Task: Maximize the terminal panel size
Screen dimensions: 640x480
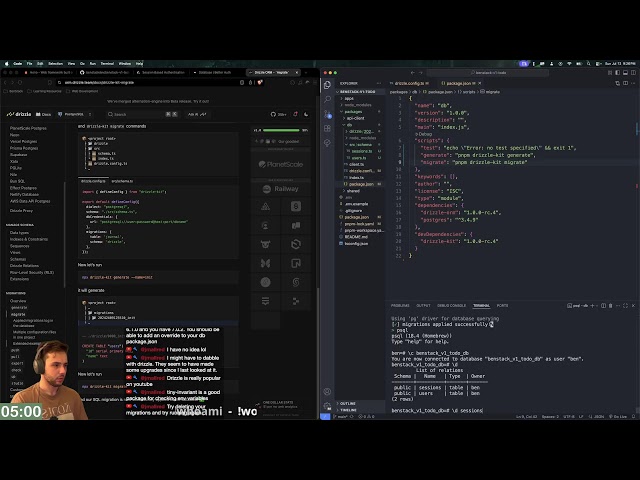Action: 625,305
